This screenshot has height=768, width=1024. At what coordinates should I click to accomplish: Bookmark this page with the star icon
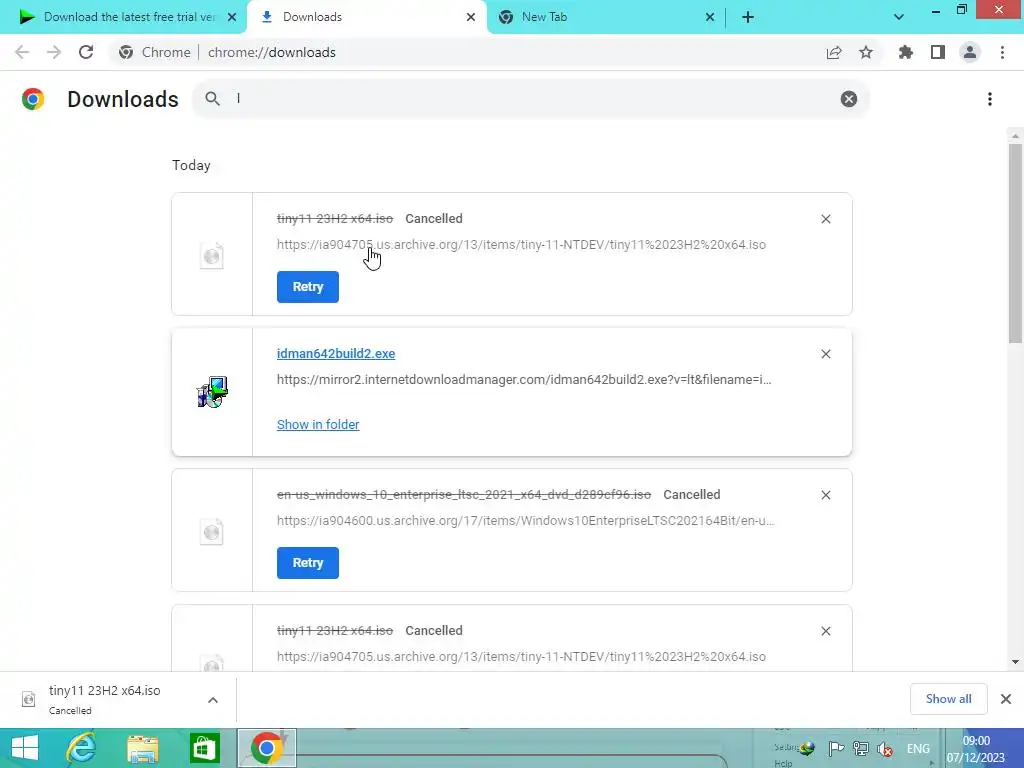[x=866, y=52]
